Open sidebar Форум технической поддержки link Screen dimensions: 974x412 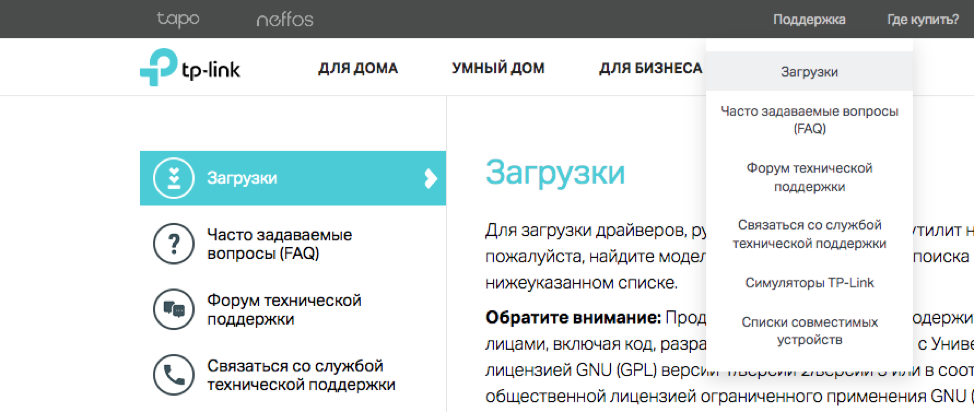(284, 310)
